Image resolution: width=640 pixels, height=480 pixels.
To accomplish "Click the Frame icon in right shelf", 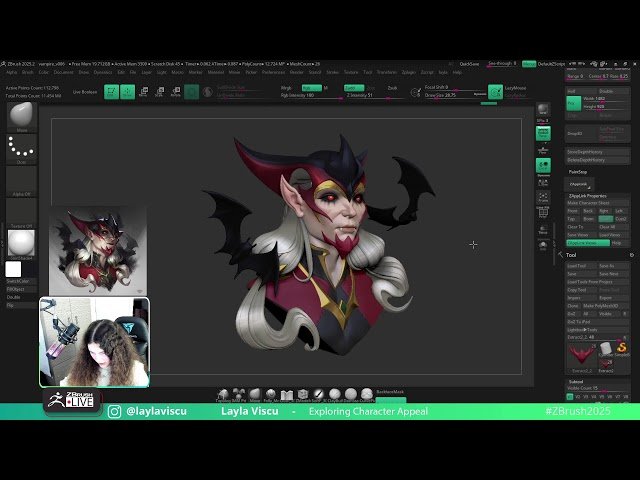I will pyautogui.click(x=543, y=197).
